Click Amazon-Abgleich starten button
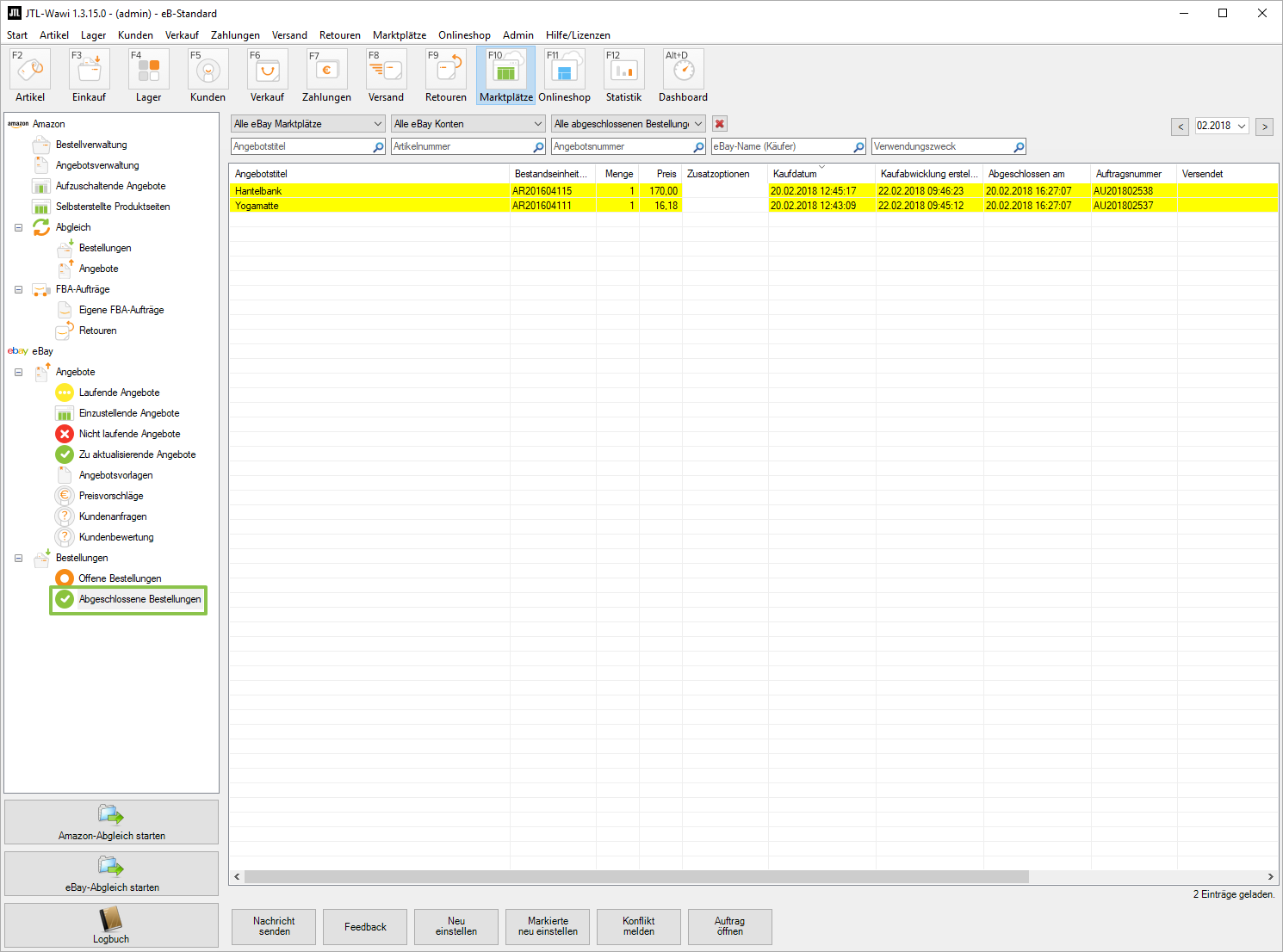This screenshot has width=1283, height=952. [111, 822]
